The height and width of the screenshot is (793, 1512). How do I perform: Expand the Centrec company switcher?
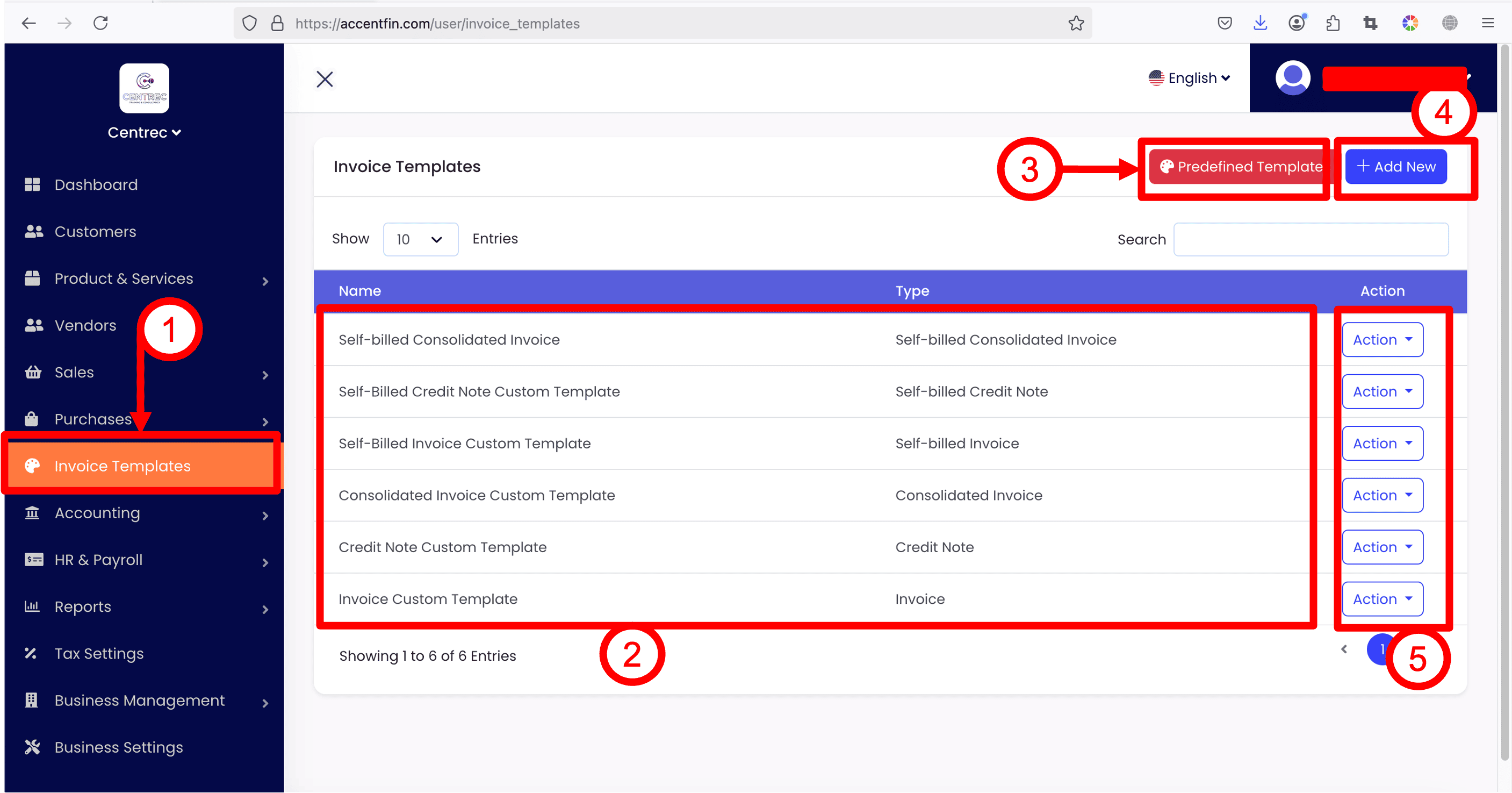pos(144,133)
